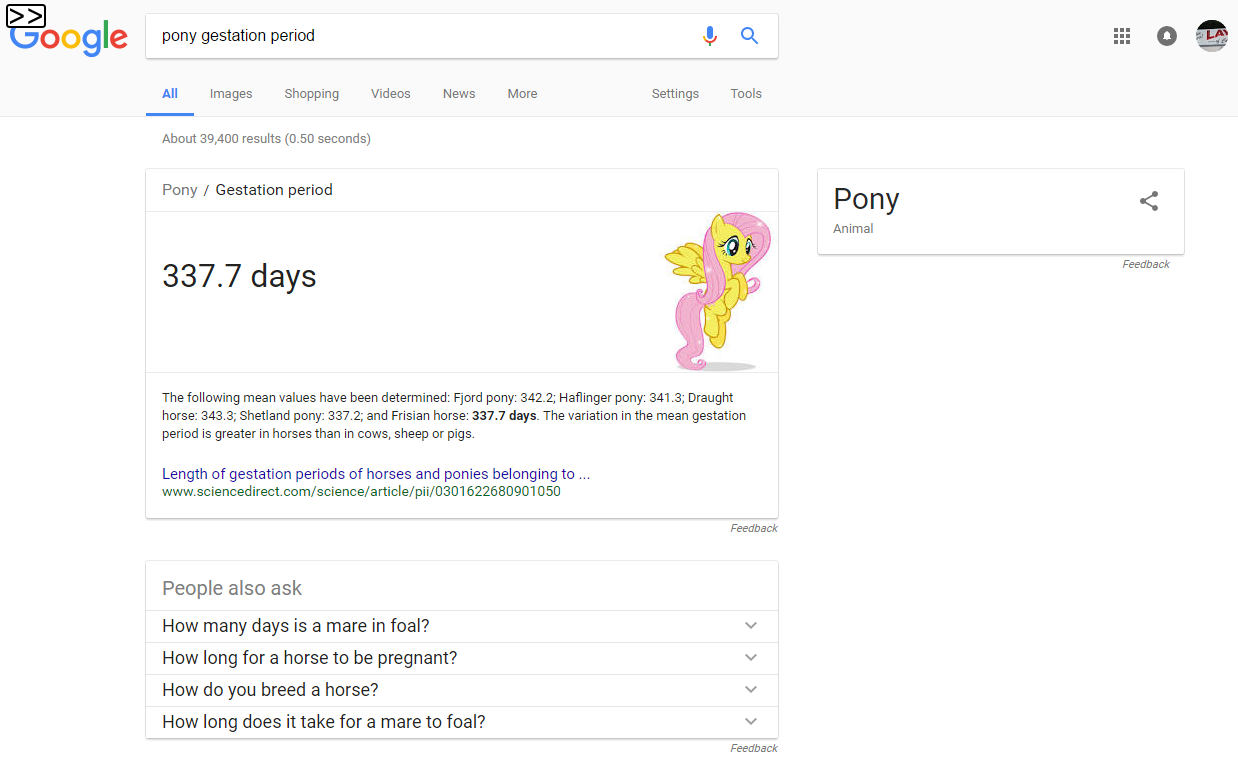Open Google notifications bell
The height and width of the screenshot is (780, 1238).
[x=1167, y=36]
